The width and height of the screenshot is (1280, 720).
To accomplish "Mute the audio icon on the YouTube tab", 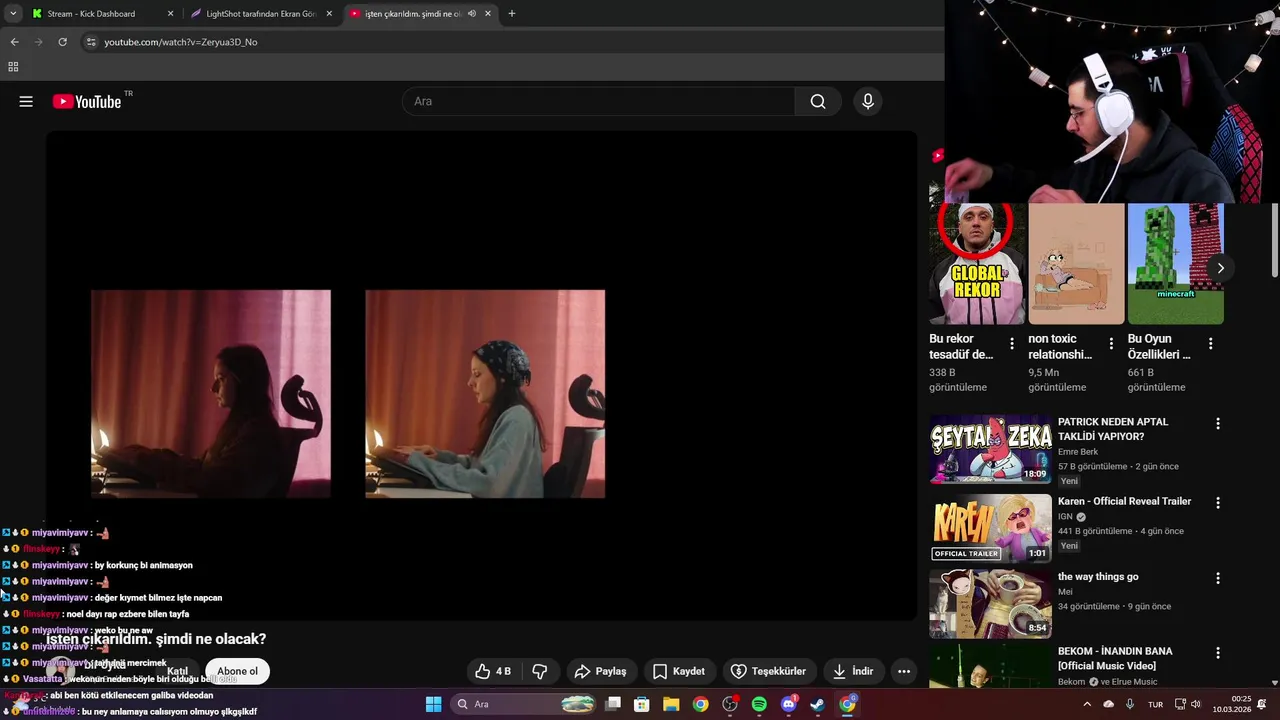I will 472,14.
